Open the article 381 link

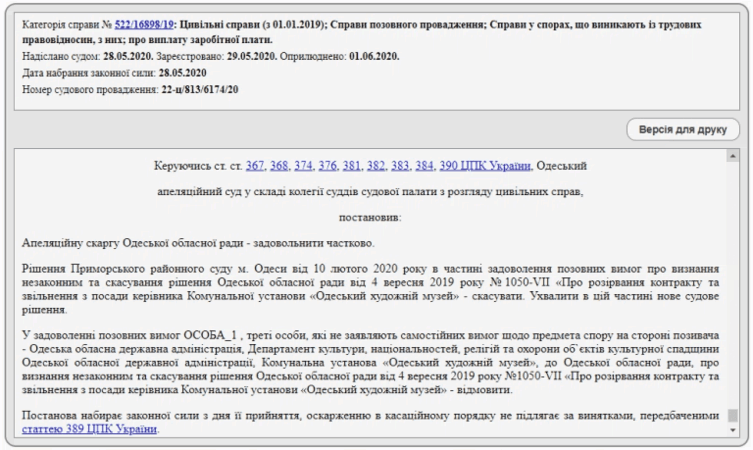[353, 165]
